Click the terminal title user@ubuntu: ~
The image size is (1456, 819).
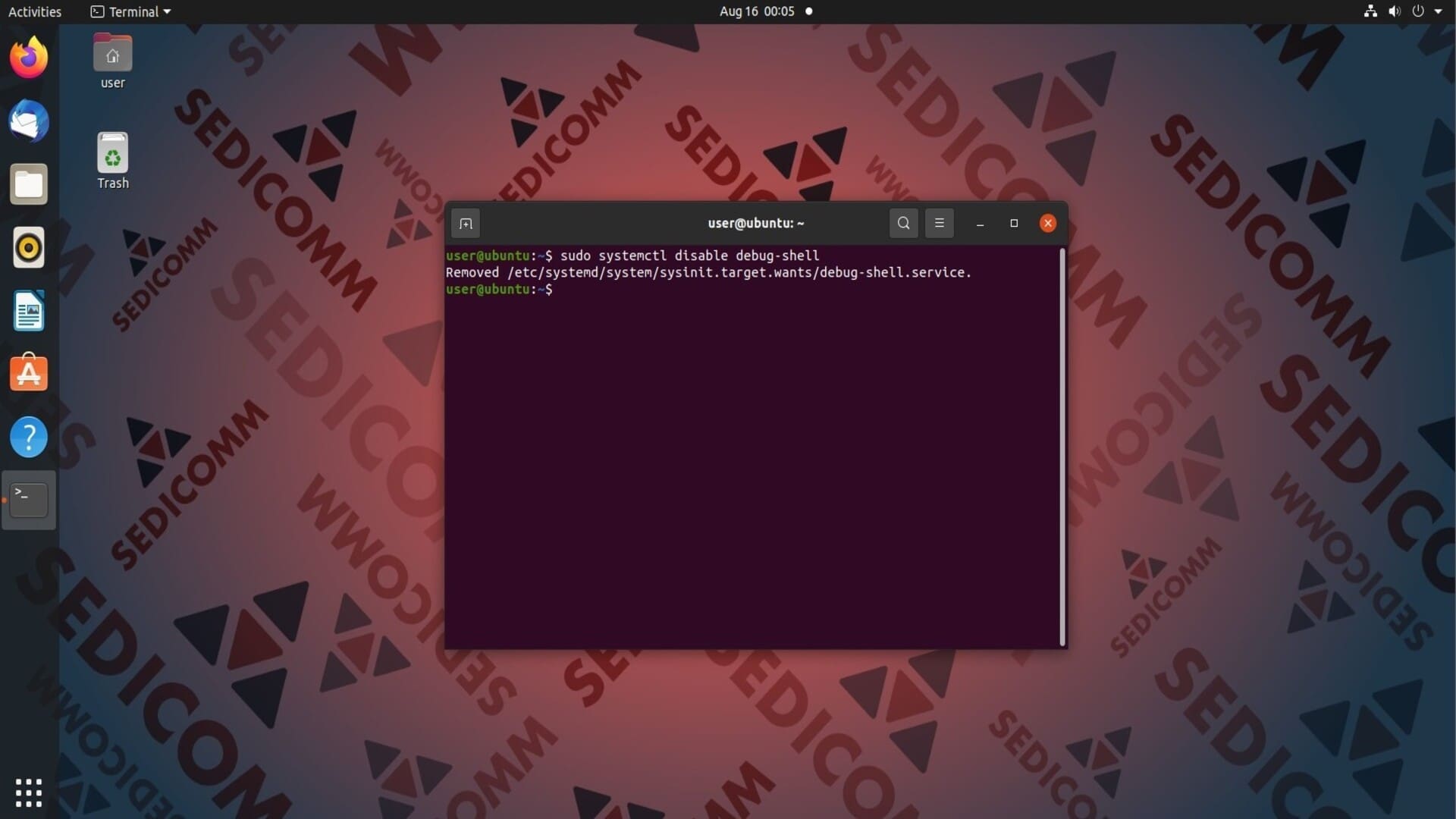756,223
